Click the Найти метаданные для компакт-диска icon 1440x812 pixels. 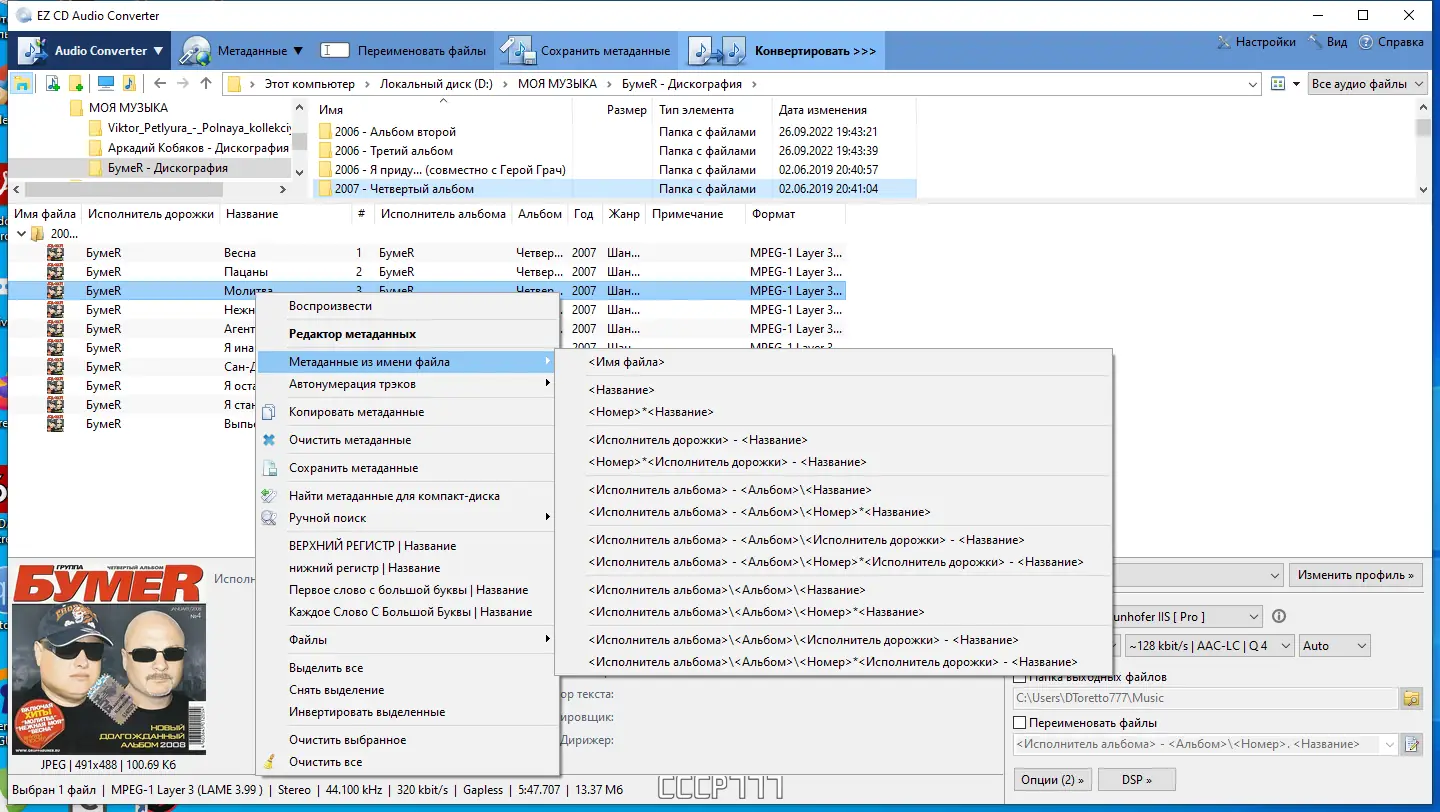coord(268,496)
